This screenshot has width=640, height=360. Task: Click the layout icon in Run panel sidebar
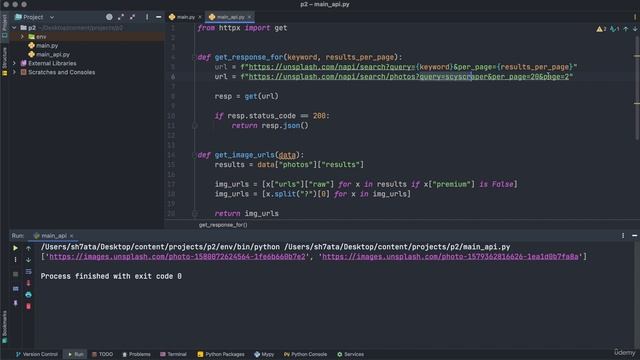[16, 289]
